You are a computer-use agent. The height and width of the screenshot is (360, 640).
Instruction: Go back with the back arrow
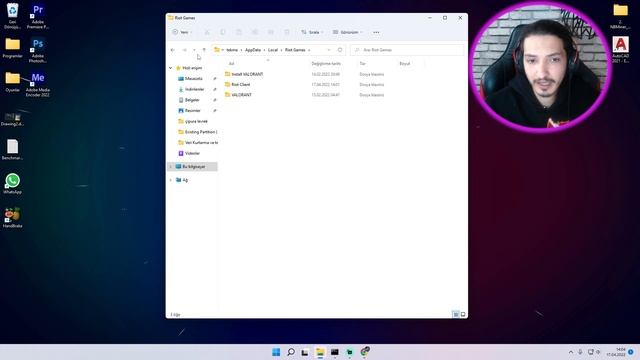173,50
